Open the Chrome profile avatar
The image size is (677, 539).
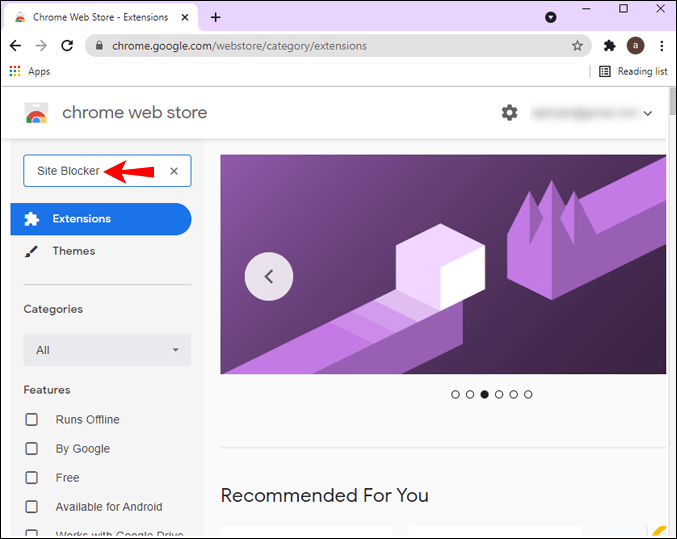[x=635, y=45]
